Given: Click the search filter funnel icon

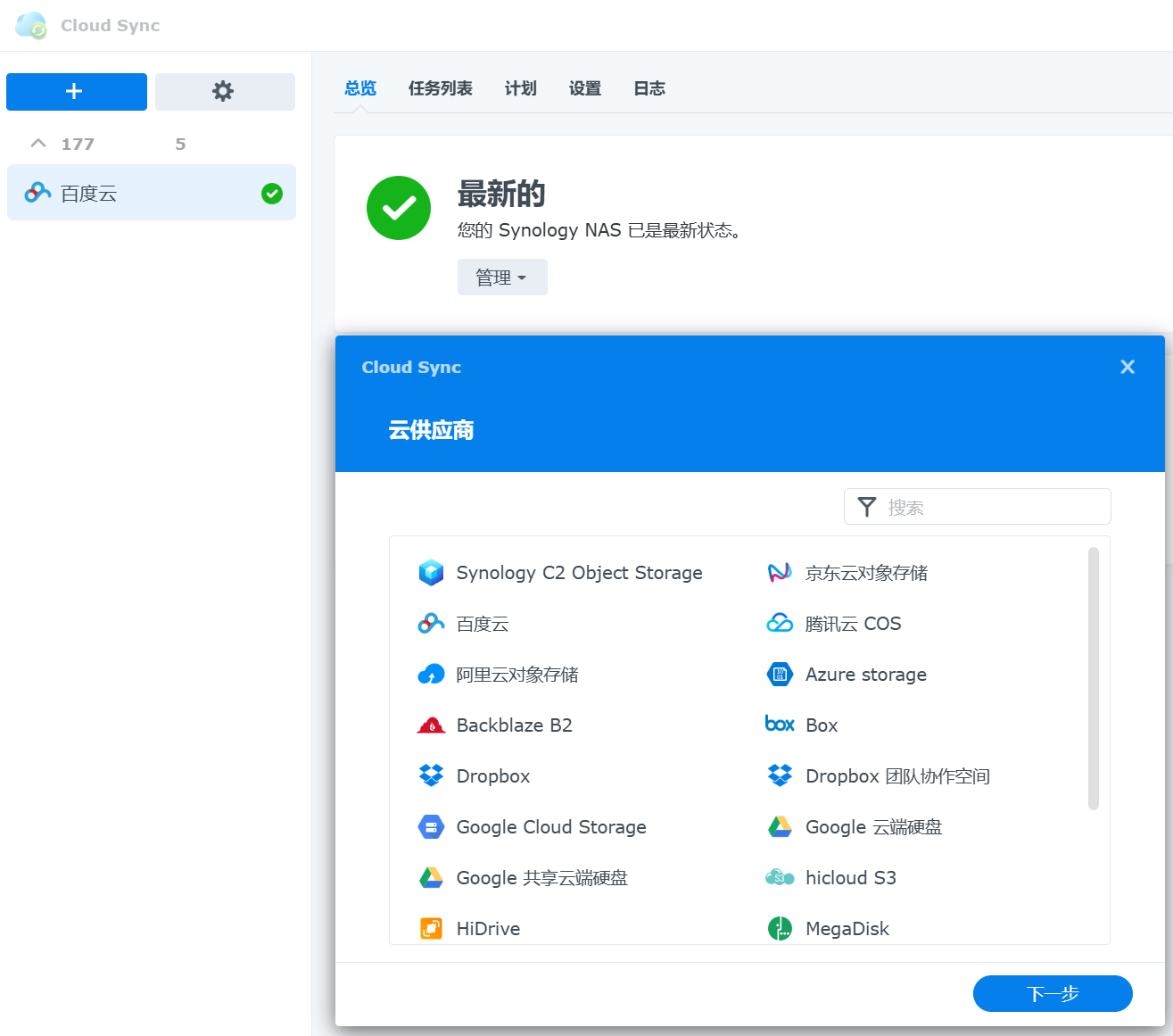Looking at the screenshot, I should click(x=866, y=507).
